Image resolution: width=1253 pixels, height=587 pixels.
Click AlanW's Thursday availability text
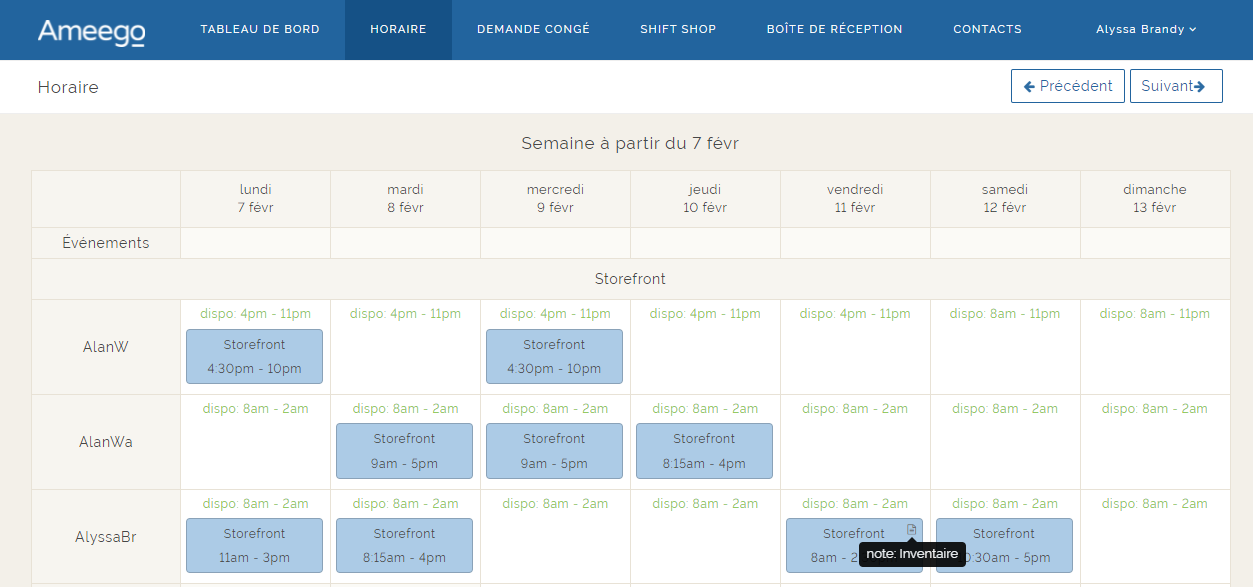pos(704,313)
